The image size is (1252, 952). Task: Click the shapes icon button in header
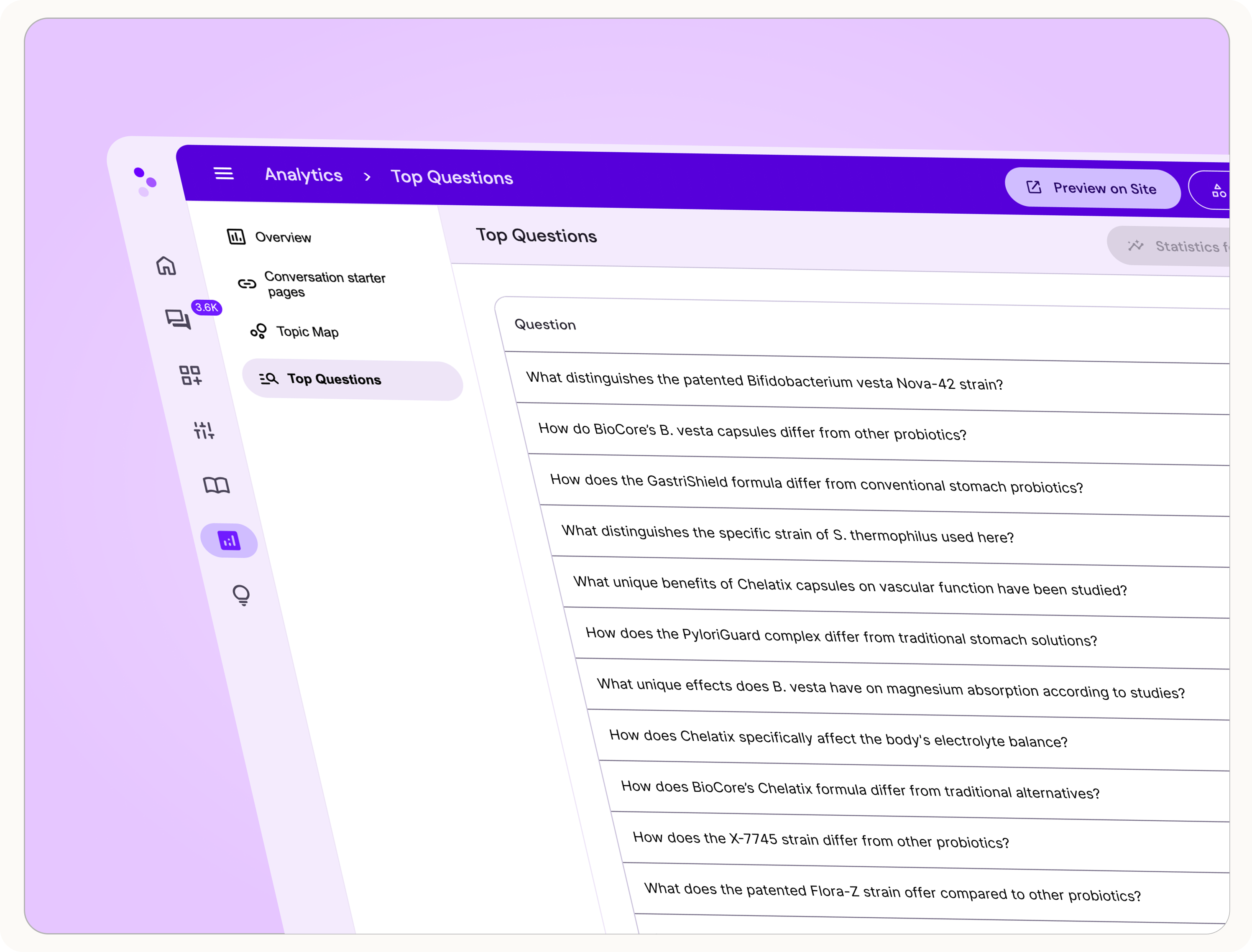tap(1219, 190)
